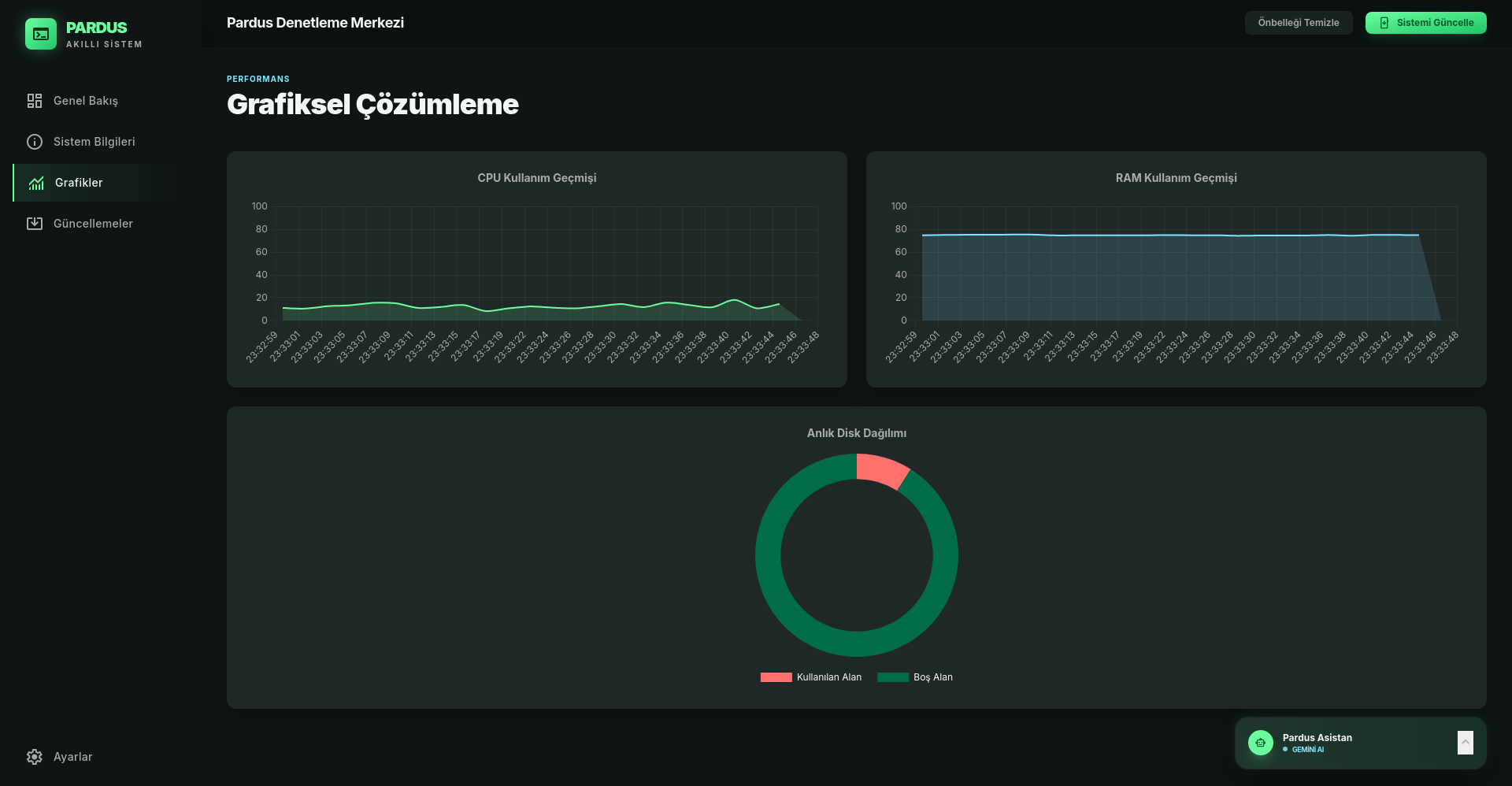The image size is (1512, 786).
Task: Open Ayarlar from the sidebar bottom
Action: 72,757
